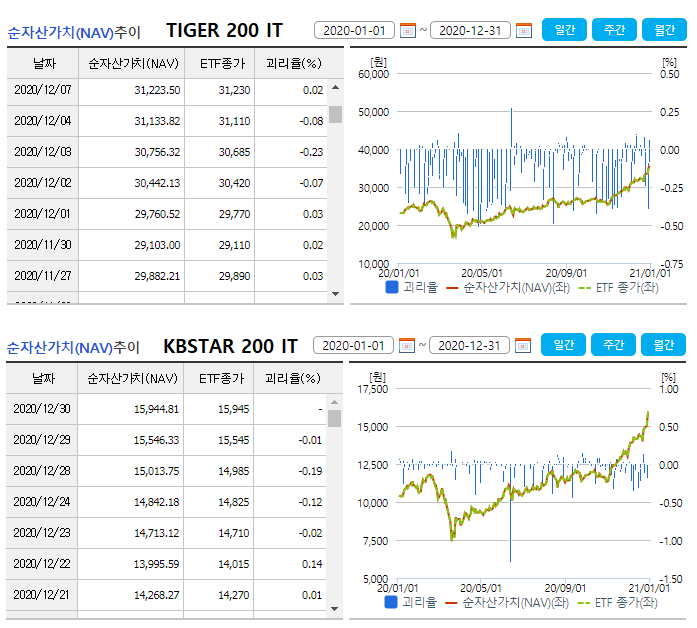
Task: Click 일간 button in TIGER 200 IT panel
Action: (565, 30)
